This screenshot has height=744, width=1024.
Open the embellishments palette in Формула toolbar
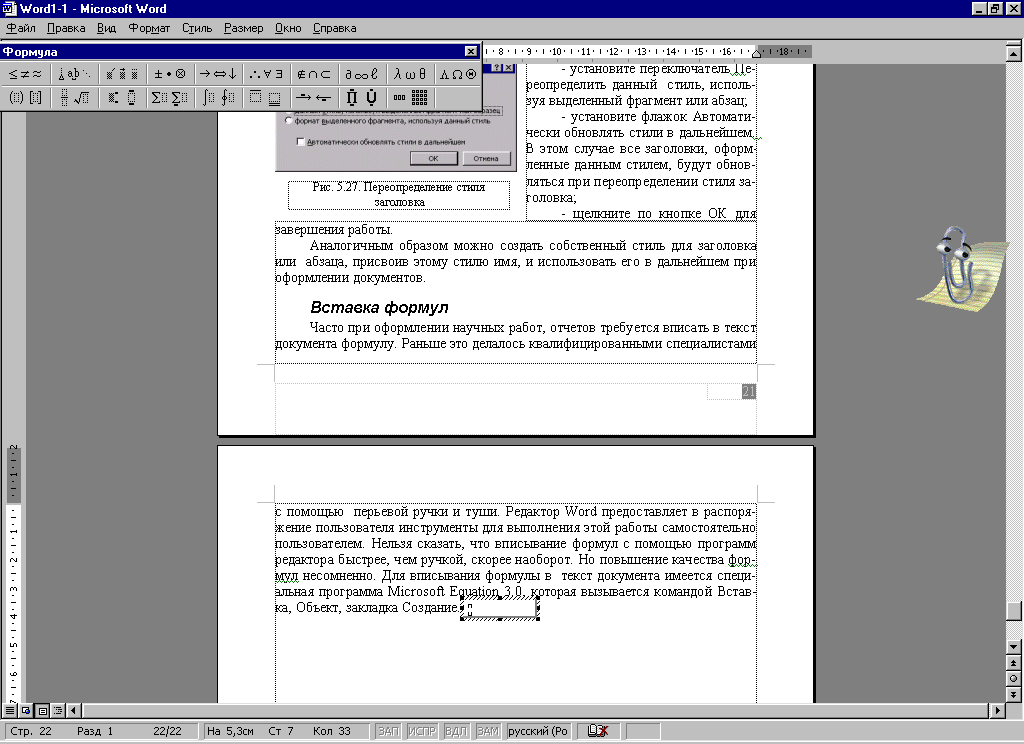(122, 74)
